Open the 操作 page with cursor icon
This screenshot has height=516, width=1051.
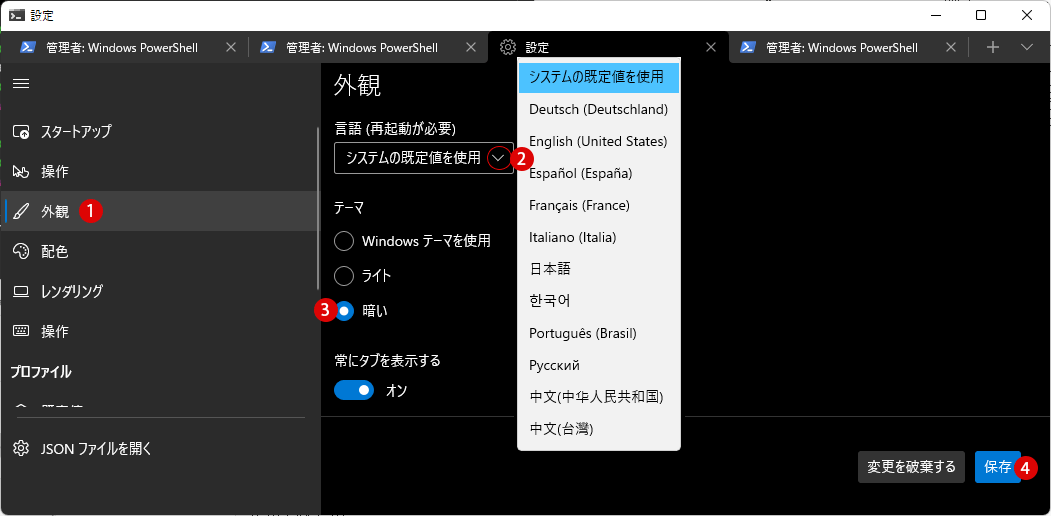[x=160, y=172]
